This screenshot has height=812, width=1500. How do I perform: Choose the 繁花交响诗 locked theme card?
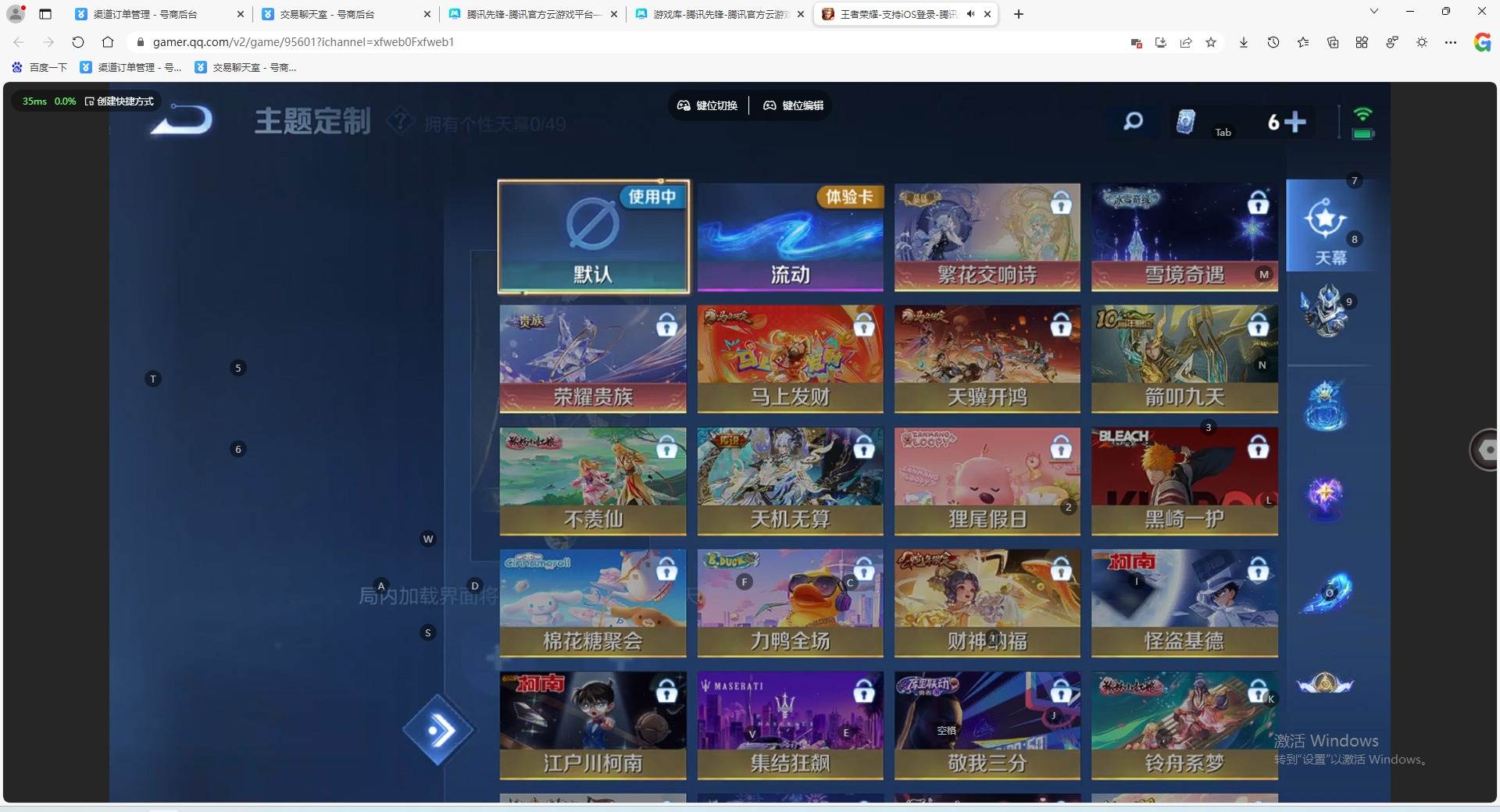point(987,237)
